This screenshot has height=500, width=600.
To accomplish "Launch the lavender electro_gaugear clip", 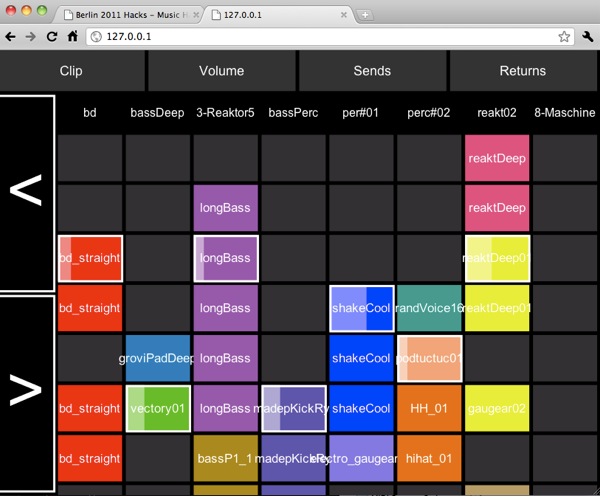I will [361, 458].
